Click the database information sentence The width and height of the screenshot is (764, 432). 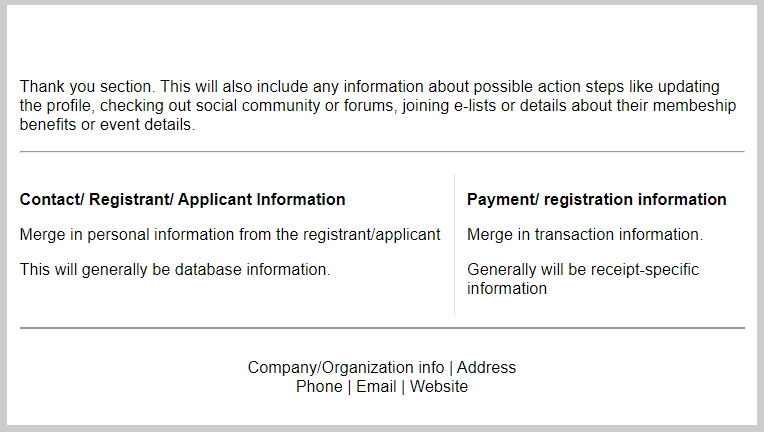[175, 269]
